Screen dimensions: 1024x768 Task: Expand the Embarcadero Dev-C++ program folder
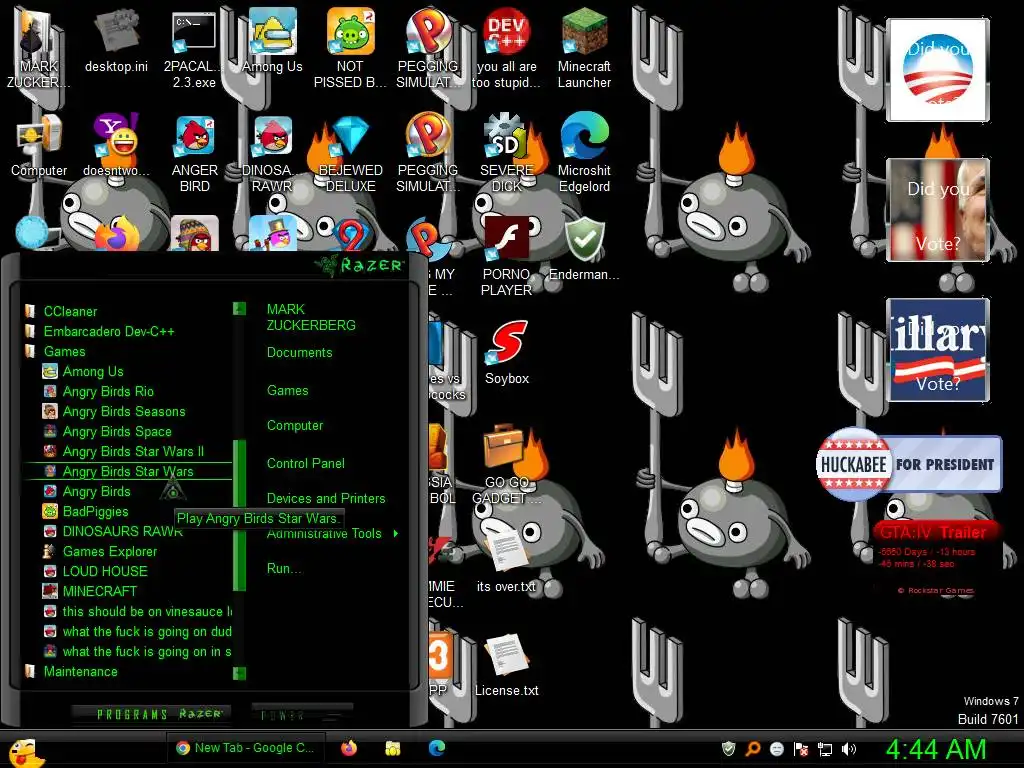pos(108,332)
